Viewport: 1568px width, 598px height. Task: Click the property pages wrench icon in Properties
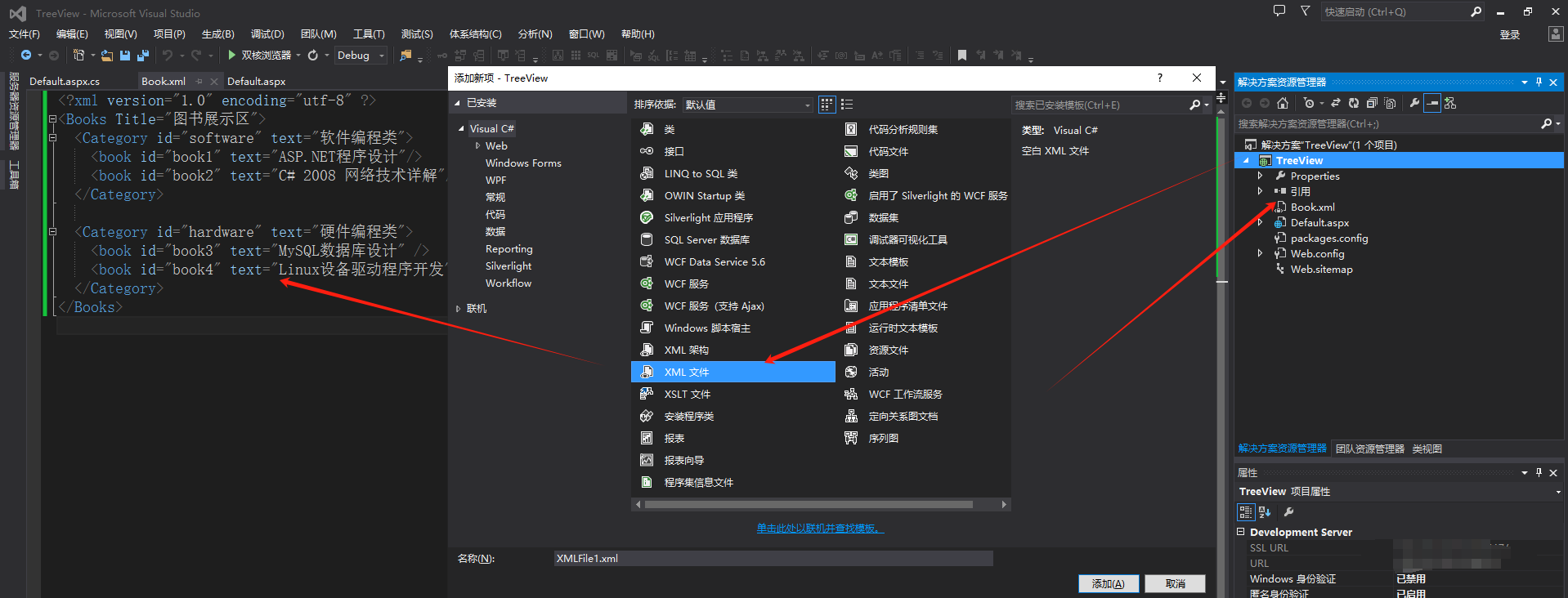tap(1289, 512)
